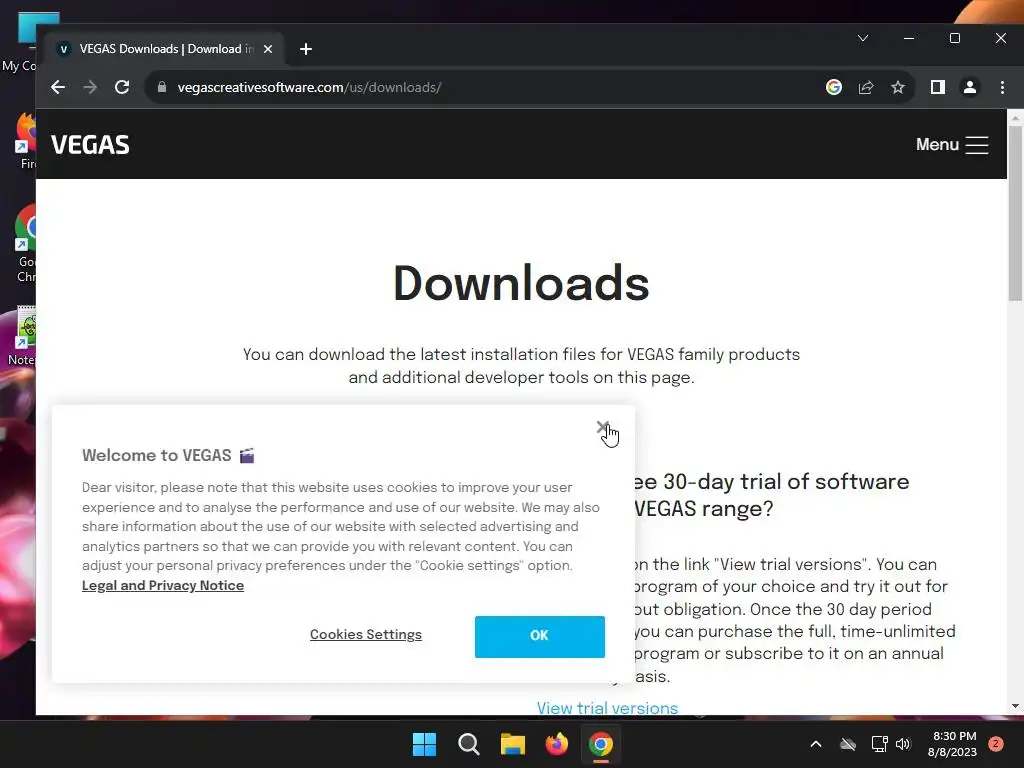Click the browser back arrow

tap(57, 87)
